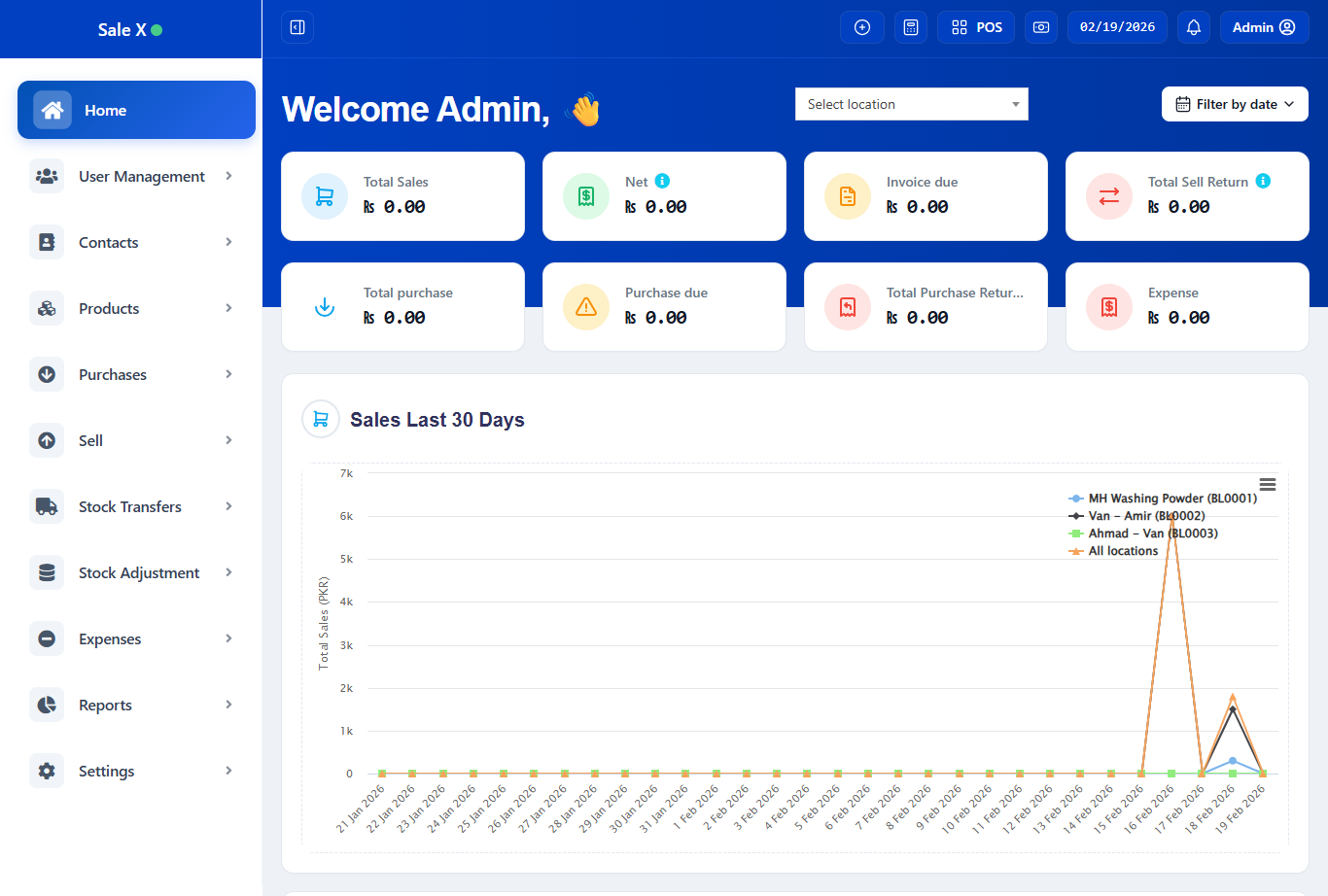Open the POS screen
This screenshot has height=896, width=1328.
click(x=975, y=27)
